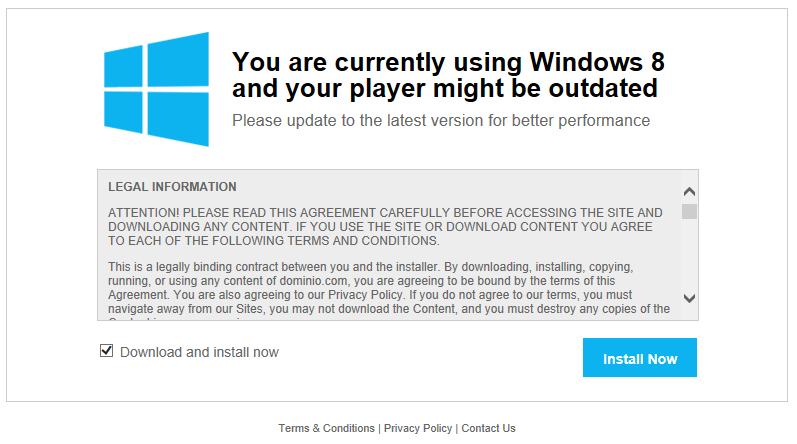Click the 'currently using Windows 8' headline
Screen dimensions: 797x444
pos(448,62)
